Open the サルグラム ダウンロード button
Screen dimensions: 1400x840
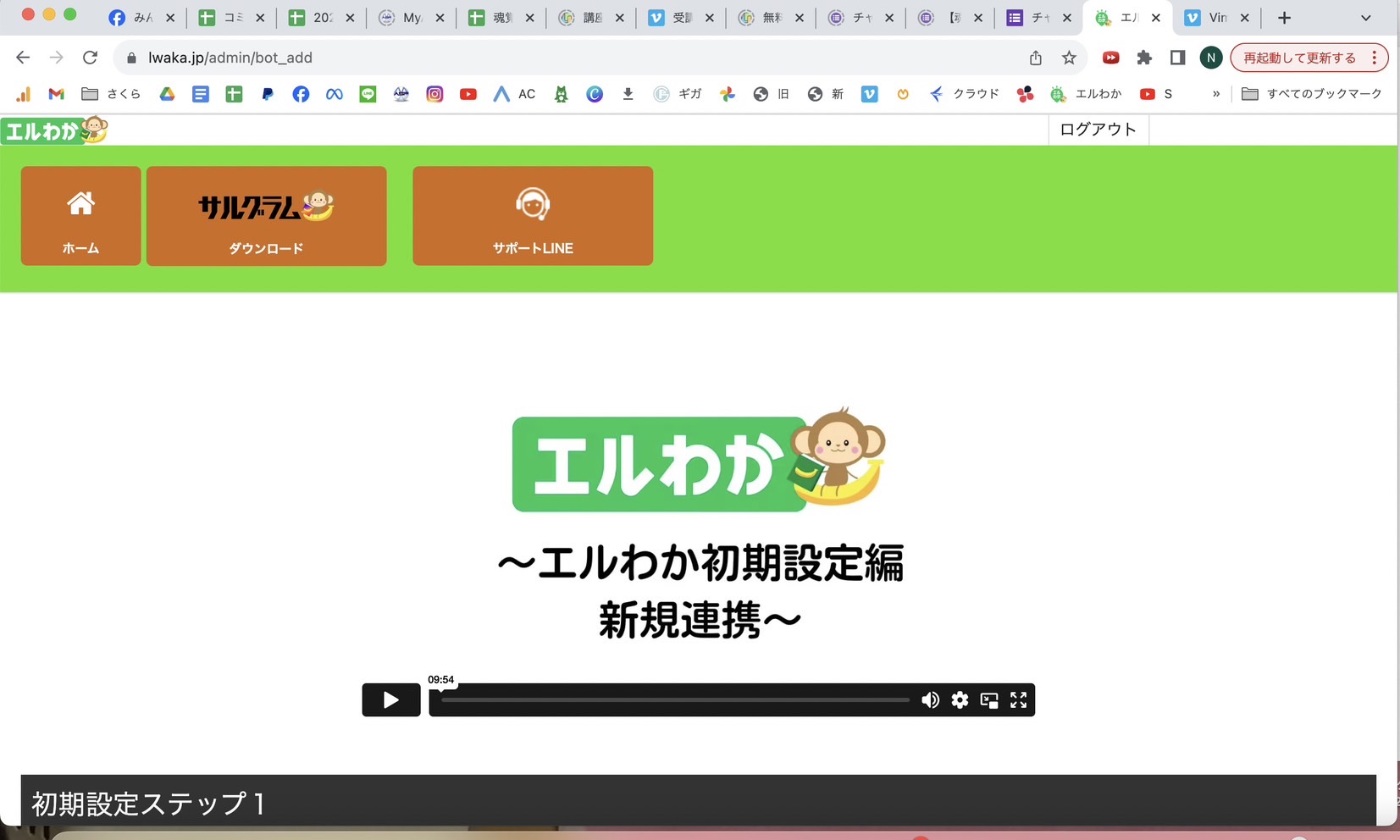(x=266, y=216)
